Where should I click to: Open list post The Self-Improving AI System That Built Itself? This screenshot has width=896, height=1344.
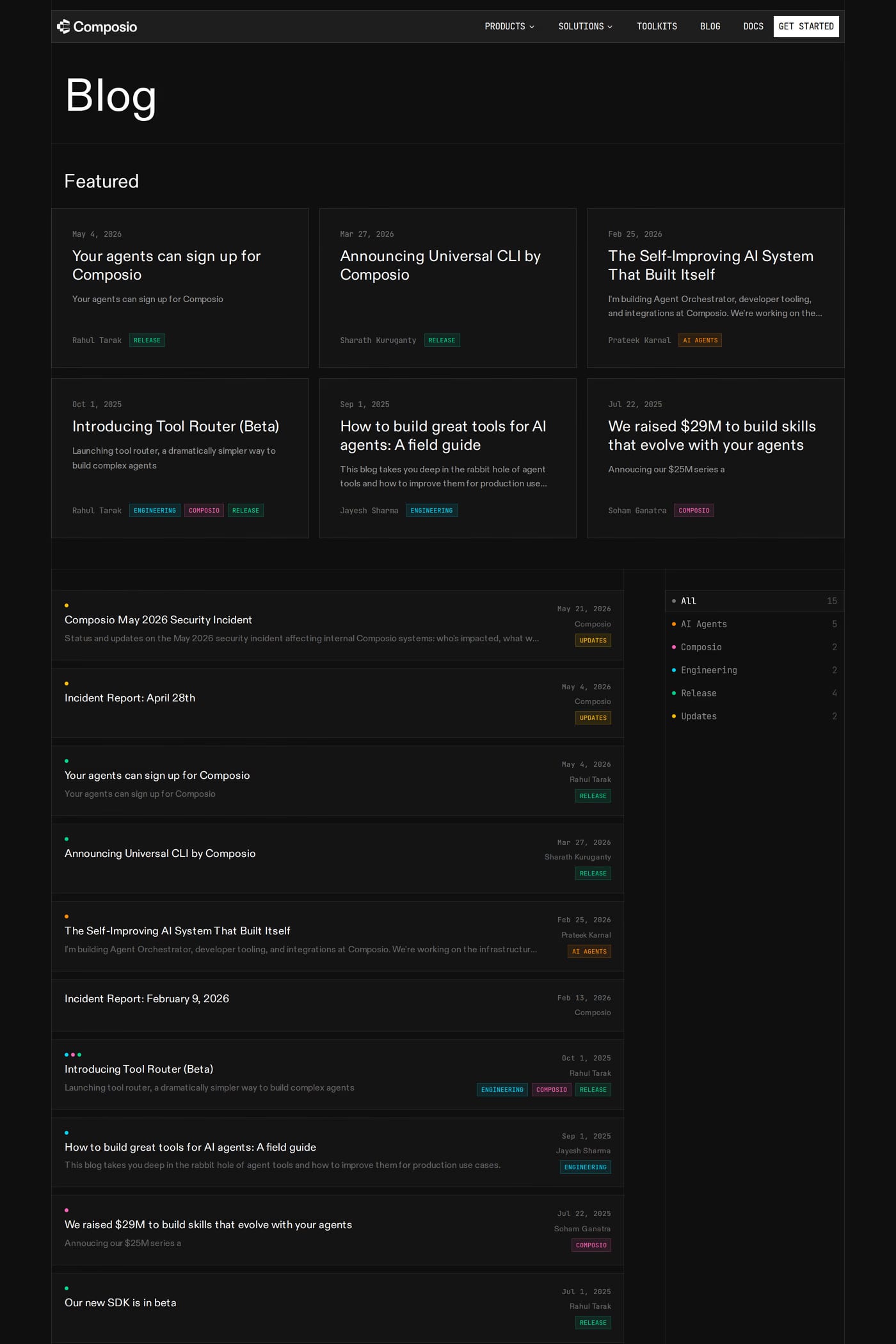point(337,936)
